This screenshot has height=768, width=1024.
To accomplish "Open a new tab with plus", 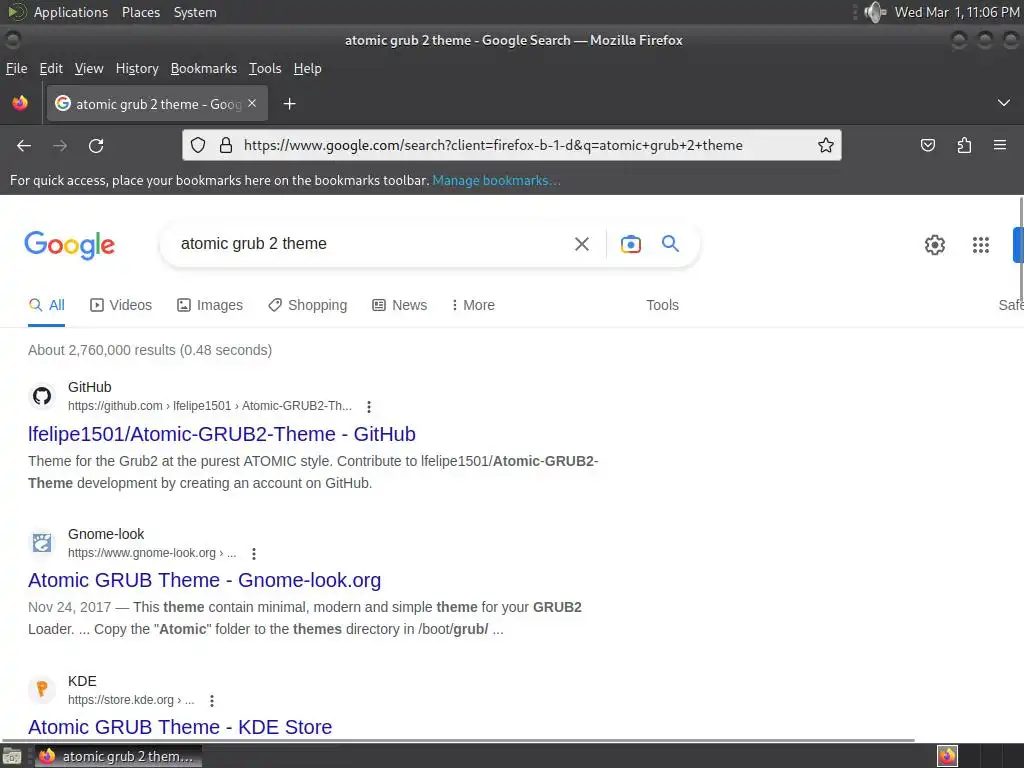I will tap(289, 104).
